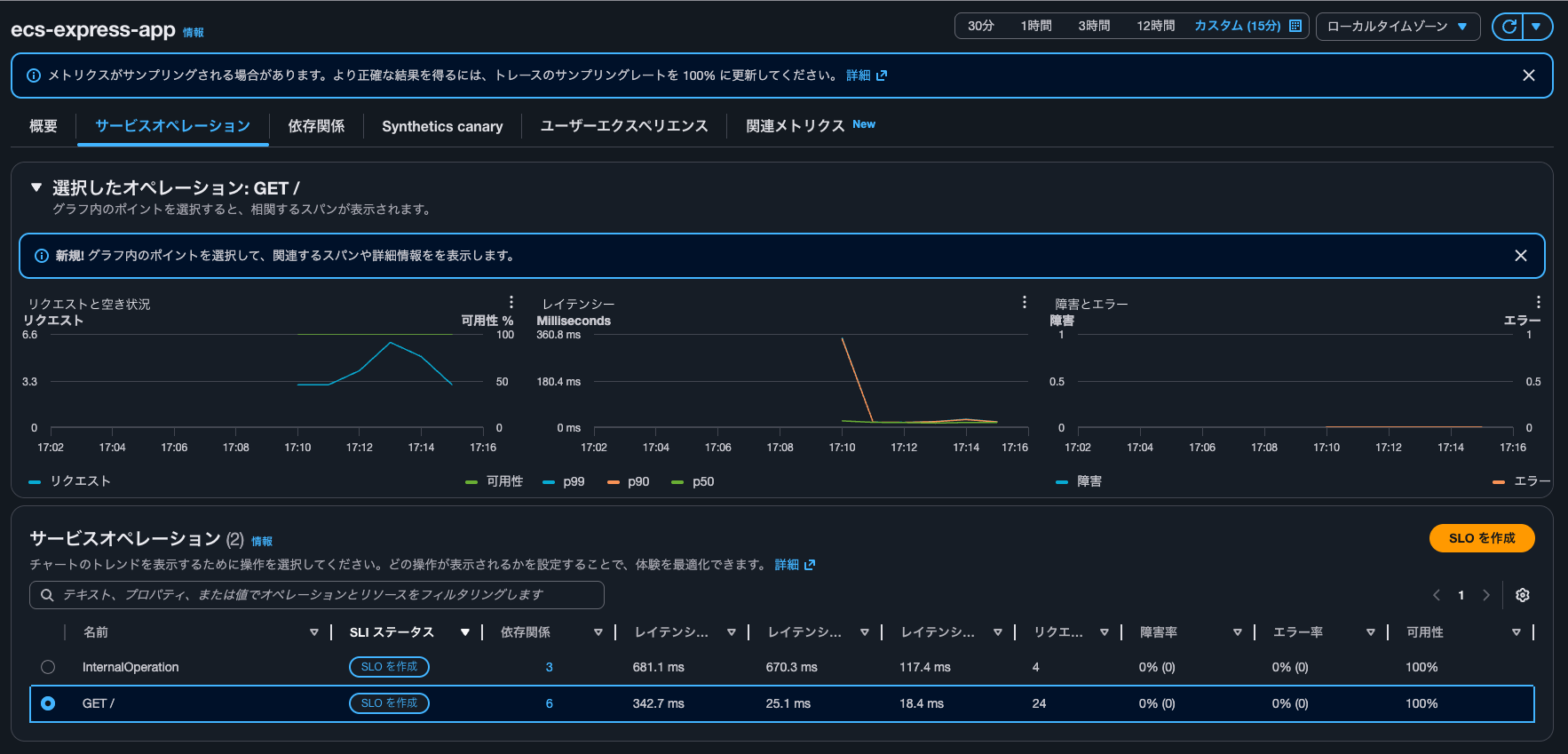Collapse the 選択したオペレーション section triangle
Screen dimensions: 1568x754
(36, 187)
